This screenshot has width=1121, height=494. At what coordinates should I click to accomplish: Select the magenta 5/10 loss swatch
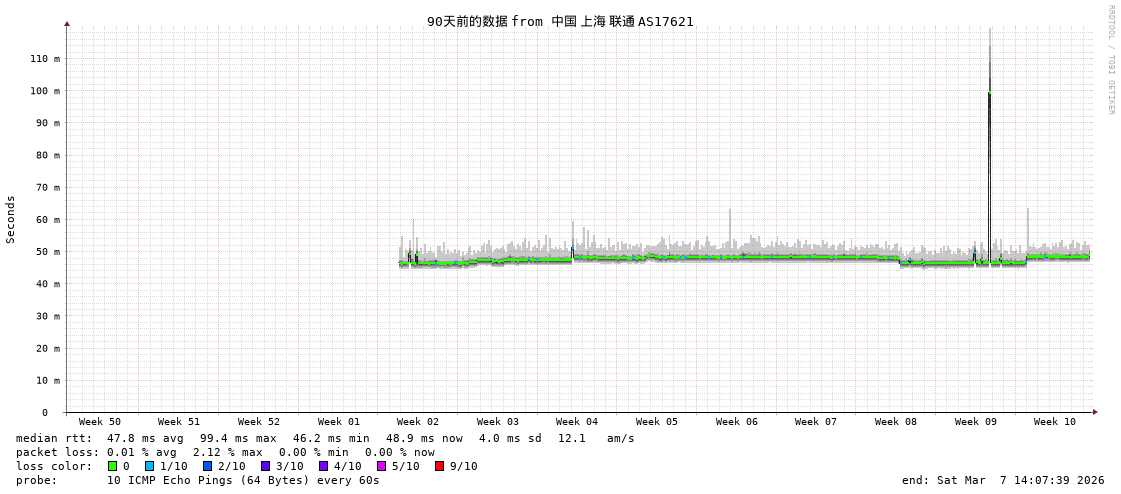(x=381, y=466)
